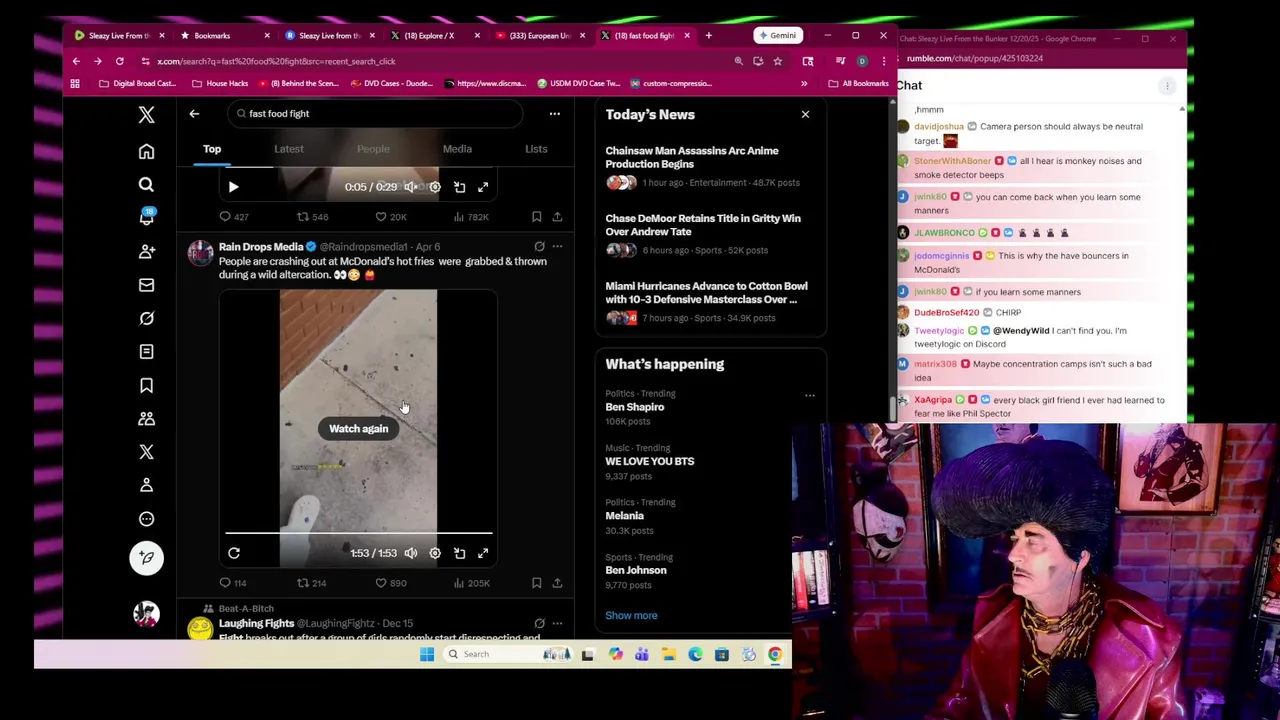Open Notifications bell in X sidebar
1280x720 pixels.
click(146, 218)
